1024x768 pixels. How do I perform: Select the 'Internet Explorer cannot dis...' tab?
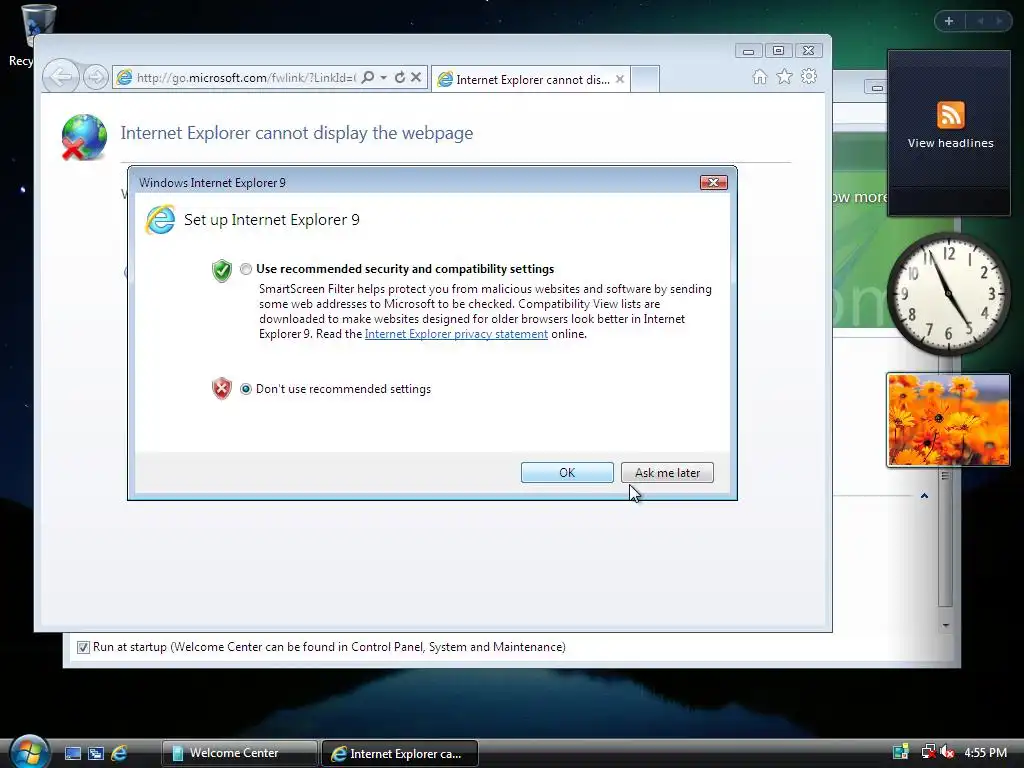530,79
